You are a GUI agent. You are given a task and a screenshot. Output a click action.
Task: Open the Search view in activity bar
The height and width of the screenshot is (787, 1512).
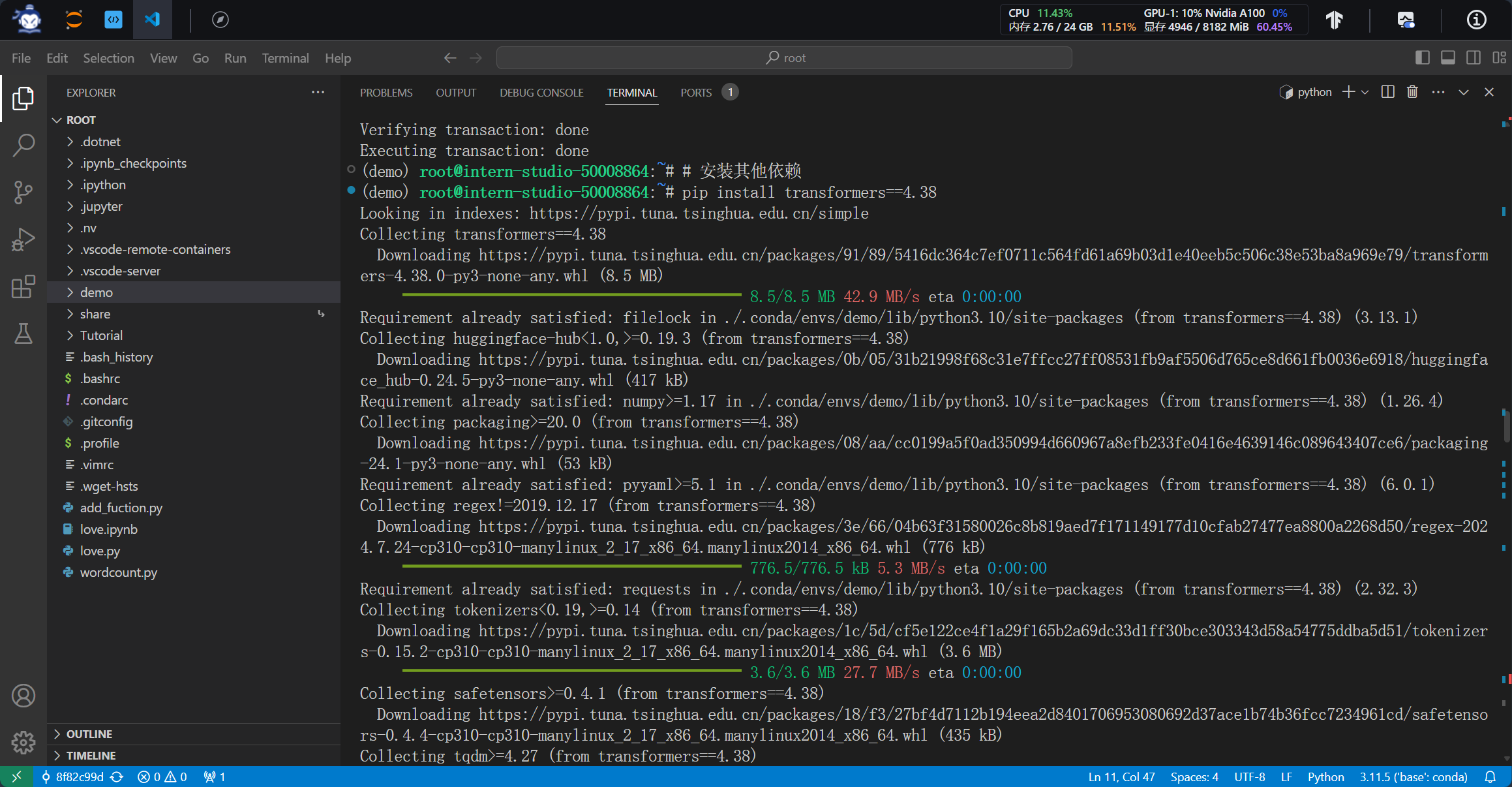click(23, 145)
